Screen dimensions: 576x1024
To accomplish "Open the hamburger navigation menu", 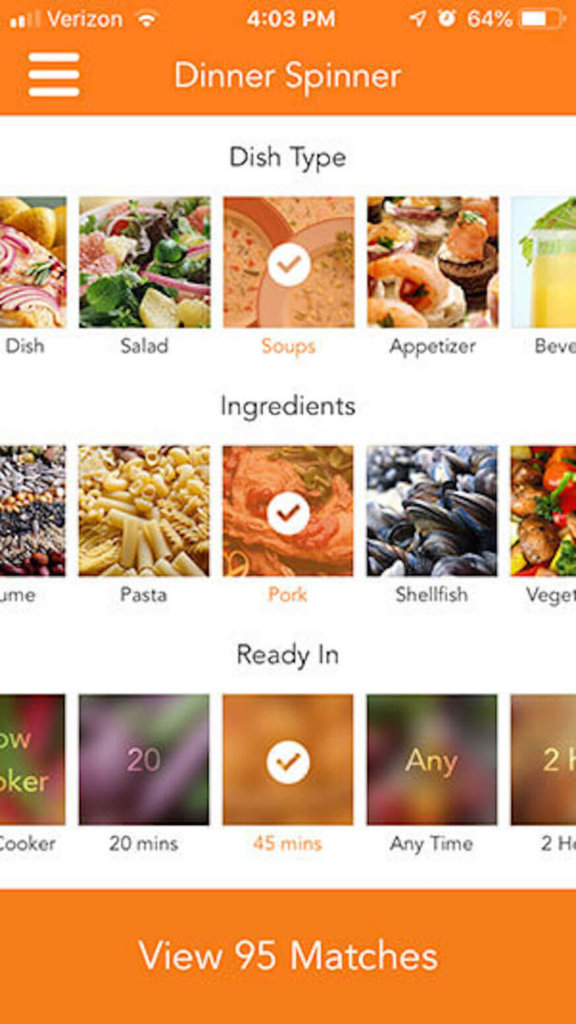I will pos(54,74).
